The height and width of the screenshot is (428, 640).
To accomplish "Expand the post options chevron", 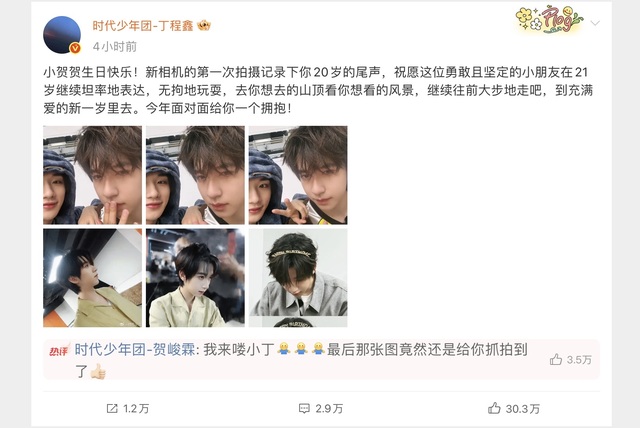I will 595,23.
